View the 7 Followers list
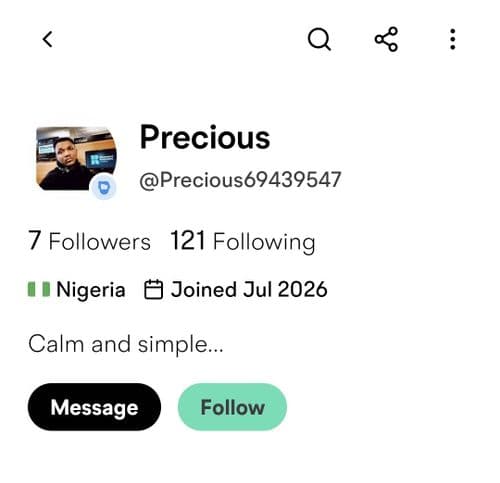The image size is (500, 483). [x=89, y=241]
